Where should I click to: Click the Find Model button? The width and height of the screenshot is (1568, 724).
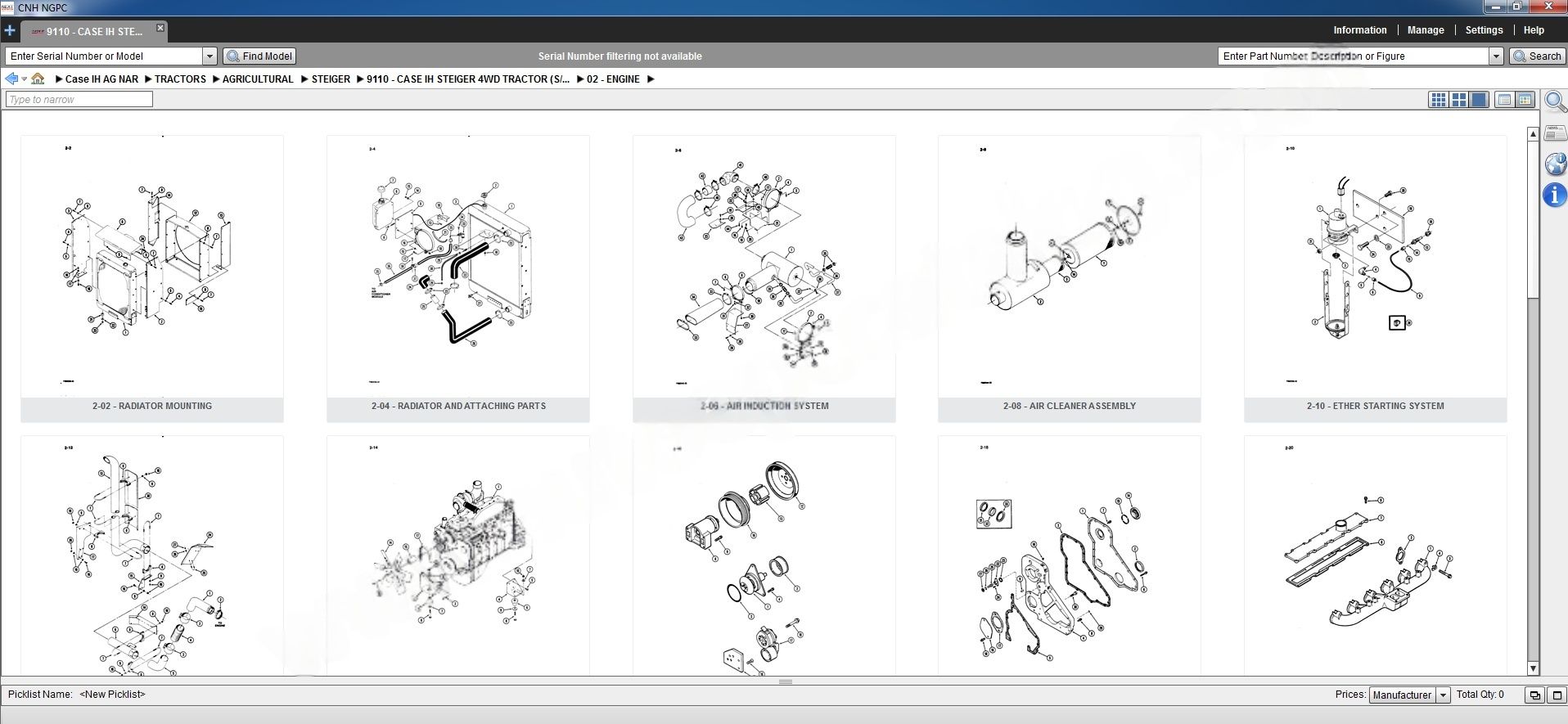[259, 56]
